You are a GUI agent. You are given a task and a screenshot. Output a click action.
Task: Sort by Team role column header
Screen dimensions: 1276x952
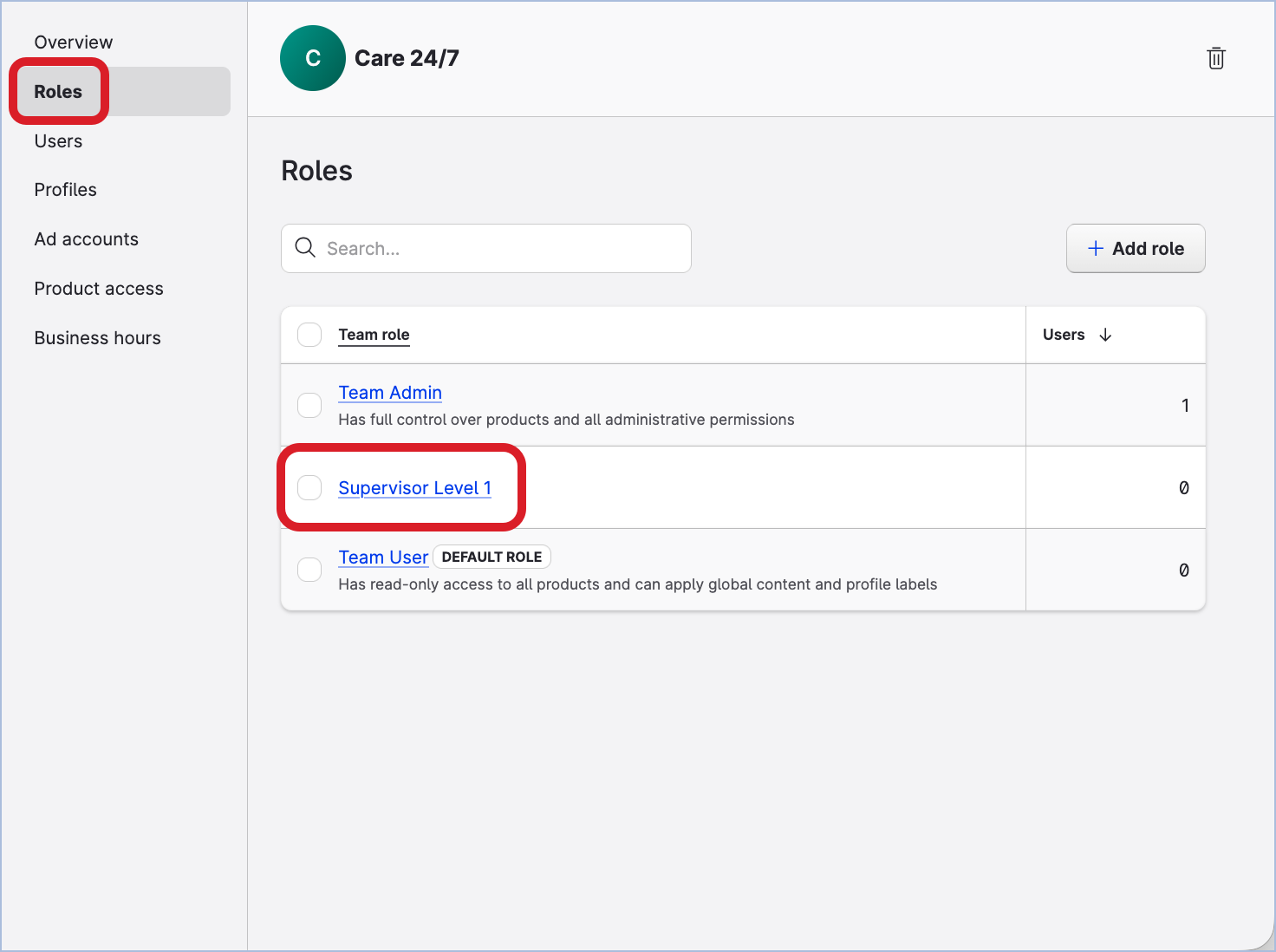374,335
